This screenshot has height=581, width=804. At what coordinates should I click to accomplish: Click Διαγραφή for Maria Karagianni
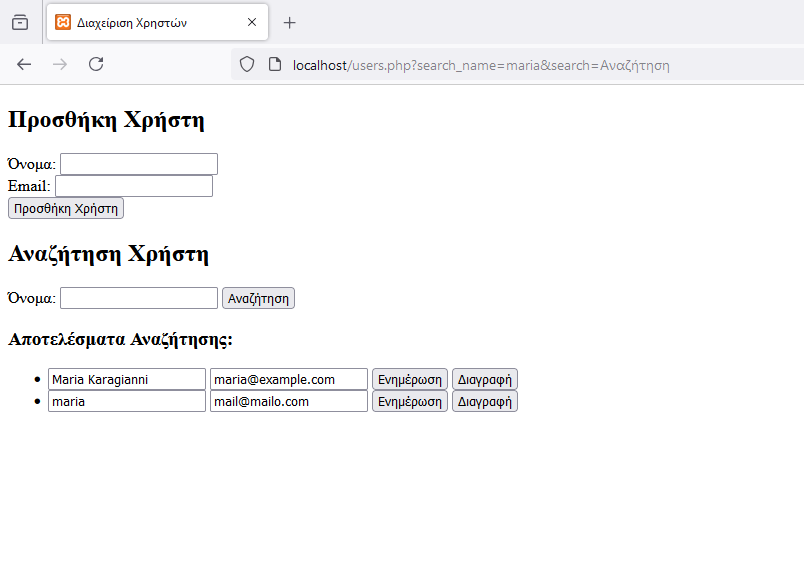click(x=484, y=379)
